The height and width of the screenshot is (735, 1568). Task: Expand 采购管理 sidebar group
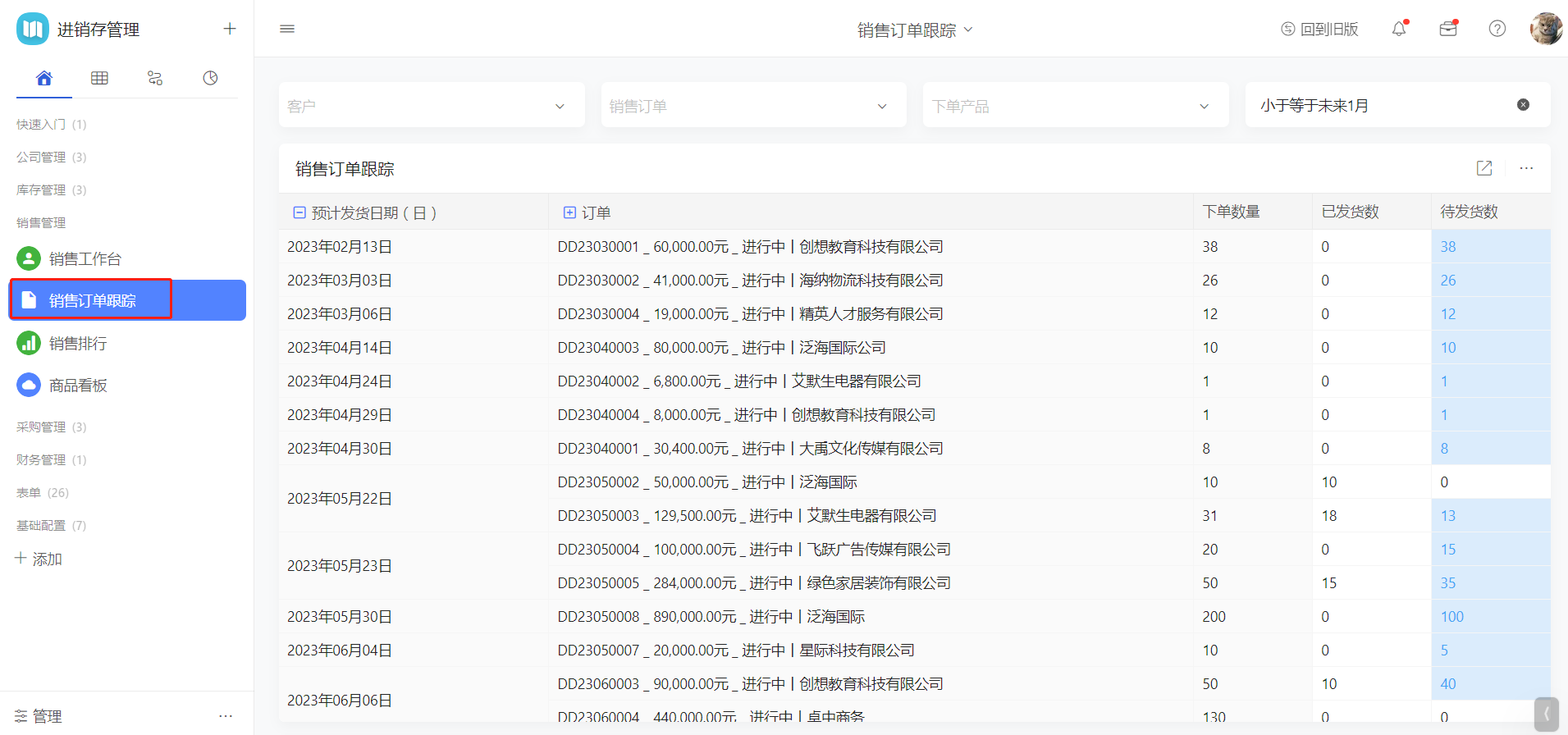pyautogui.click(x=51, y=427)
